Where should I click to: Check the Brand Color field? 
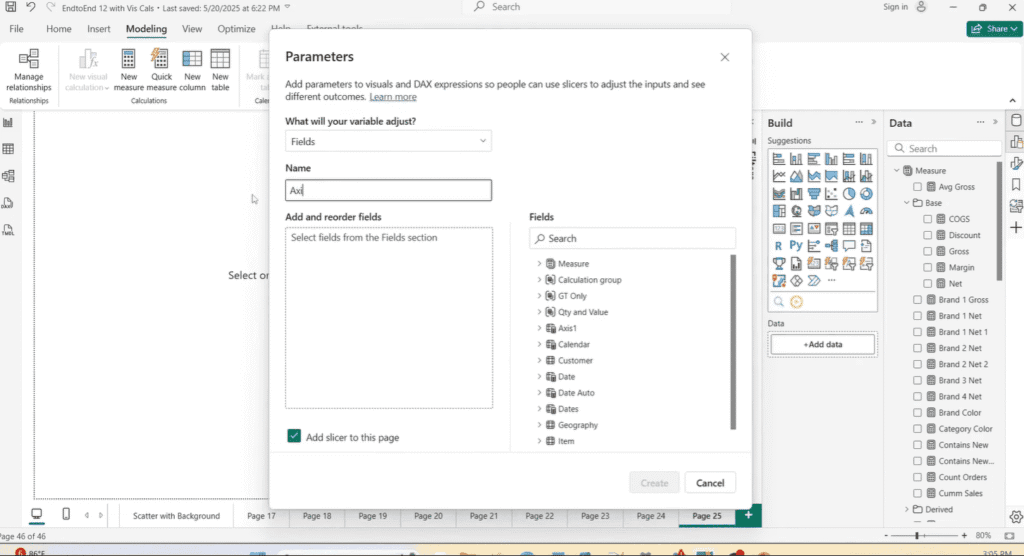click(918, 413)
